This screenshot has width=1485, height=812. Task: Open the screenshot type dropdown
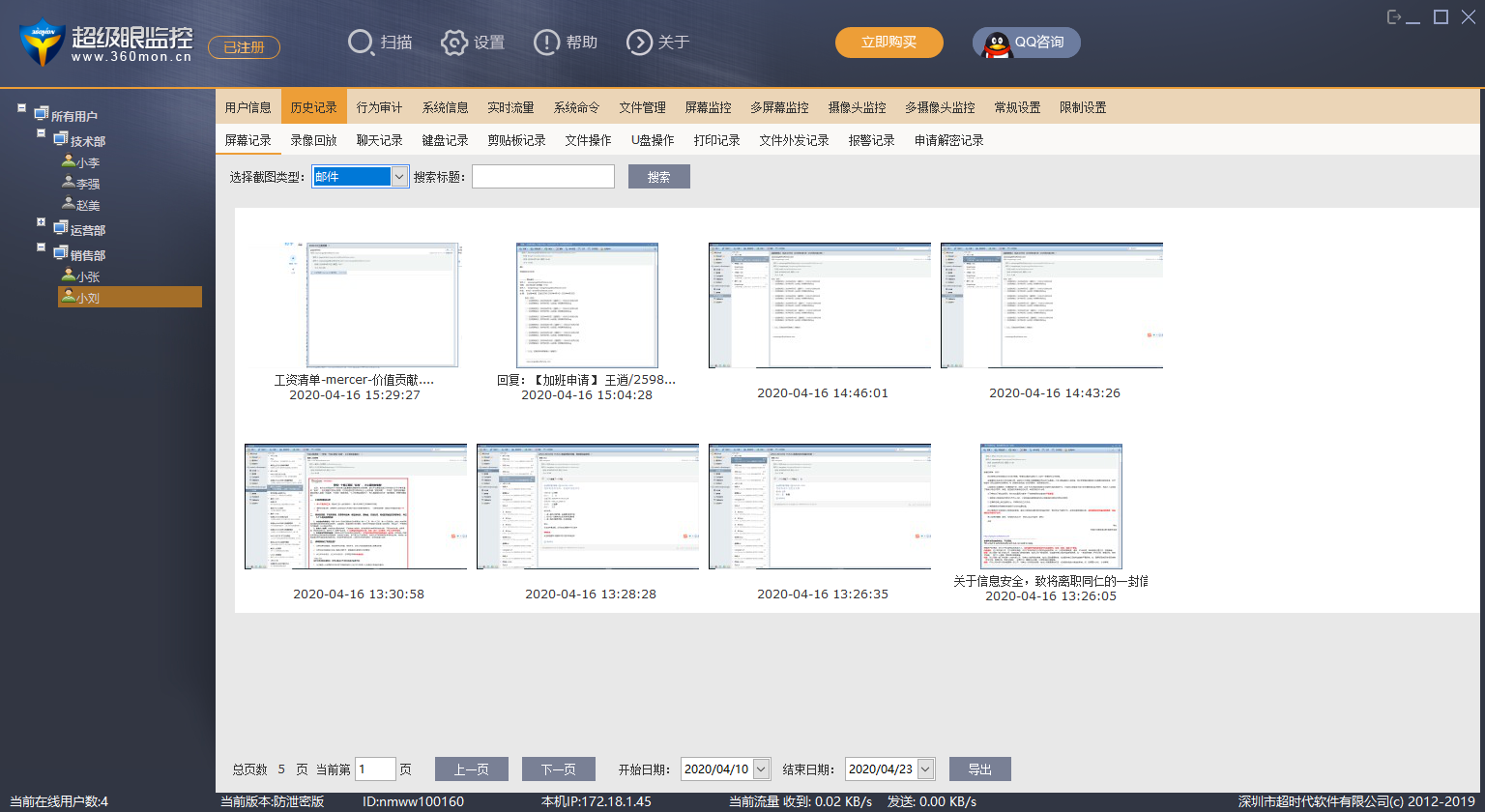(399, 177)
